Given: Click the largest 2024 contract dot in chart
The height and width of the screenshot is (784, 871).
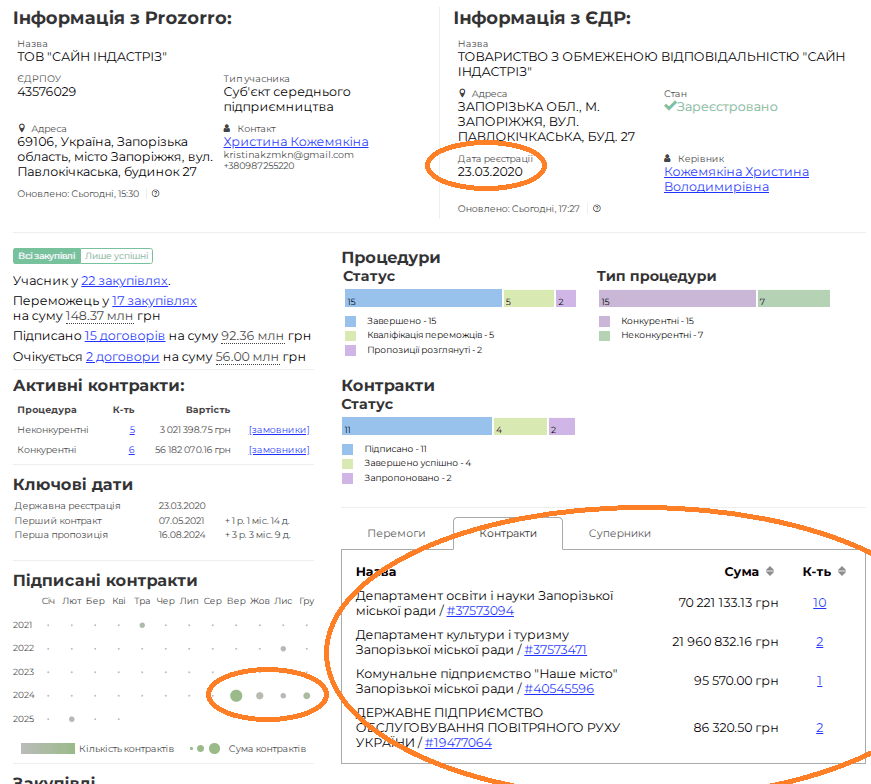Looking at the screenshot, I should [x=236, y=695].
